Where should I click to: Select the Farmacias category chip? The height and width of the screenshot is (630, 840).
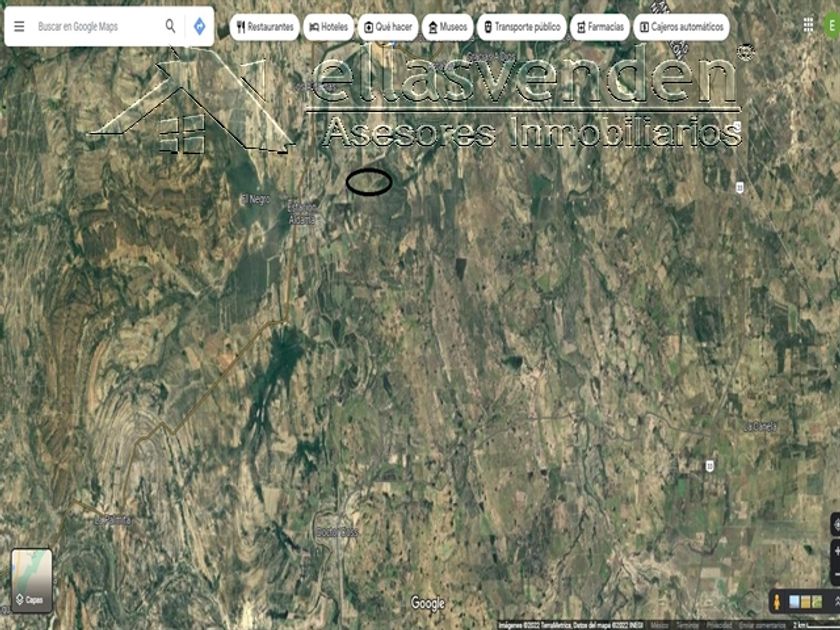click(x=599, y=27)
